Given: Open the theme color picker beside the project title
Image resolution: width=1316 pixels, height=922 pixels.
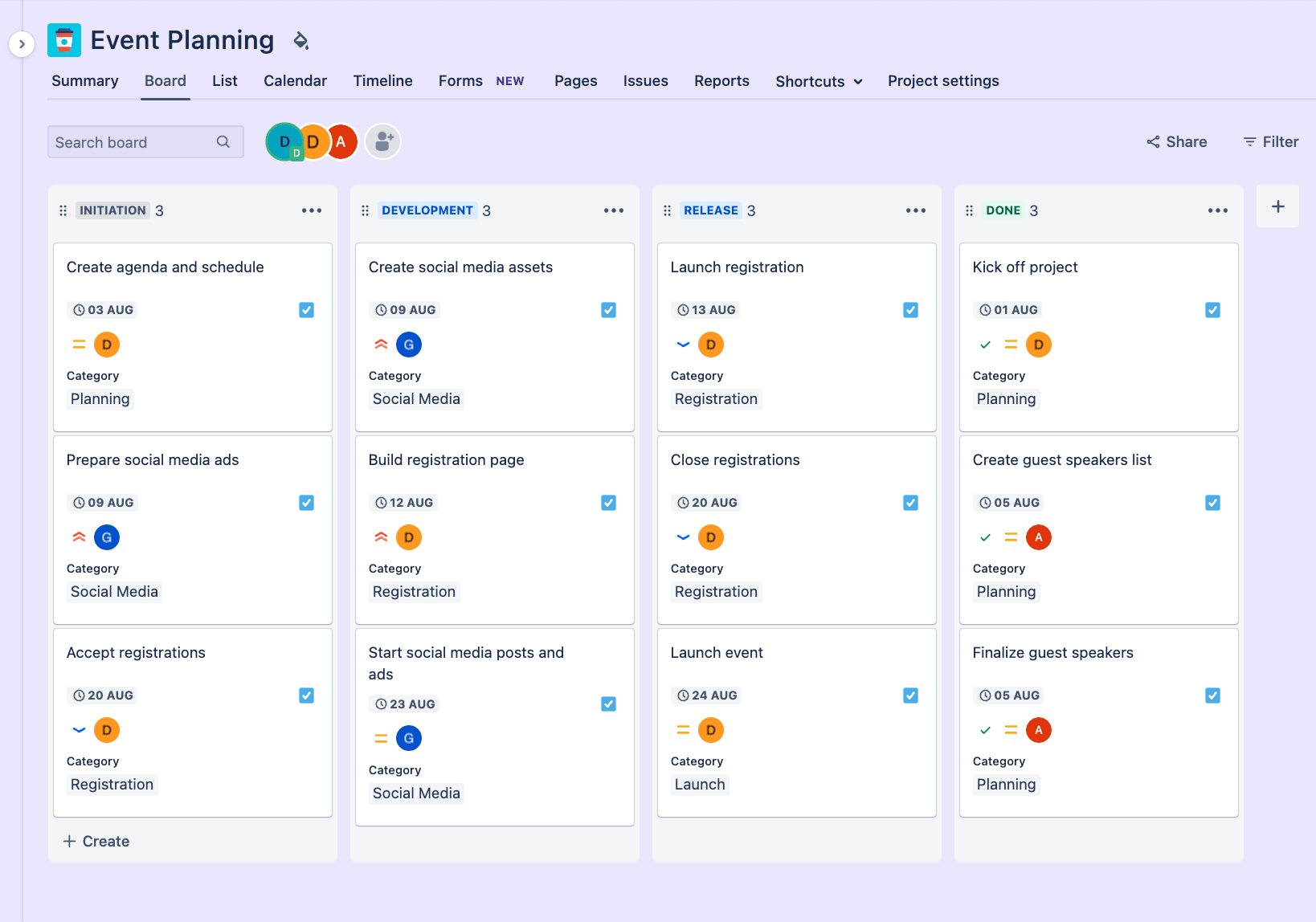Looking at the screenshot, I should point(300,39).
